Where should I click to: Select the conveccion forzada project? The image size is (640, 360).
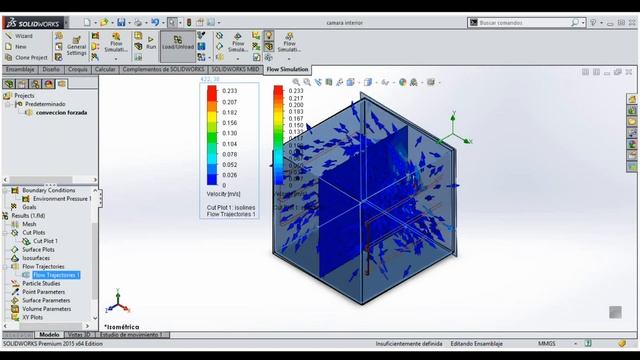point(61,113)
